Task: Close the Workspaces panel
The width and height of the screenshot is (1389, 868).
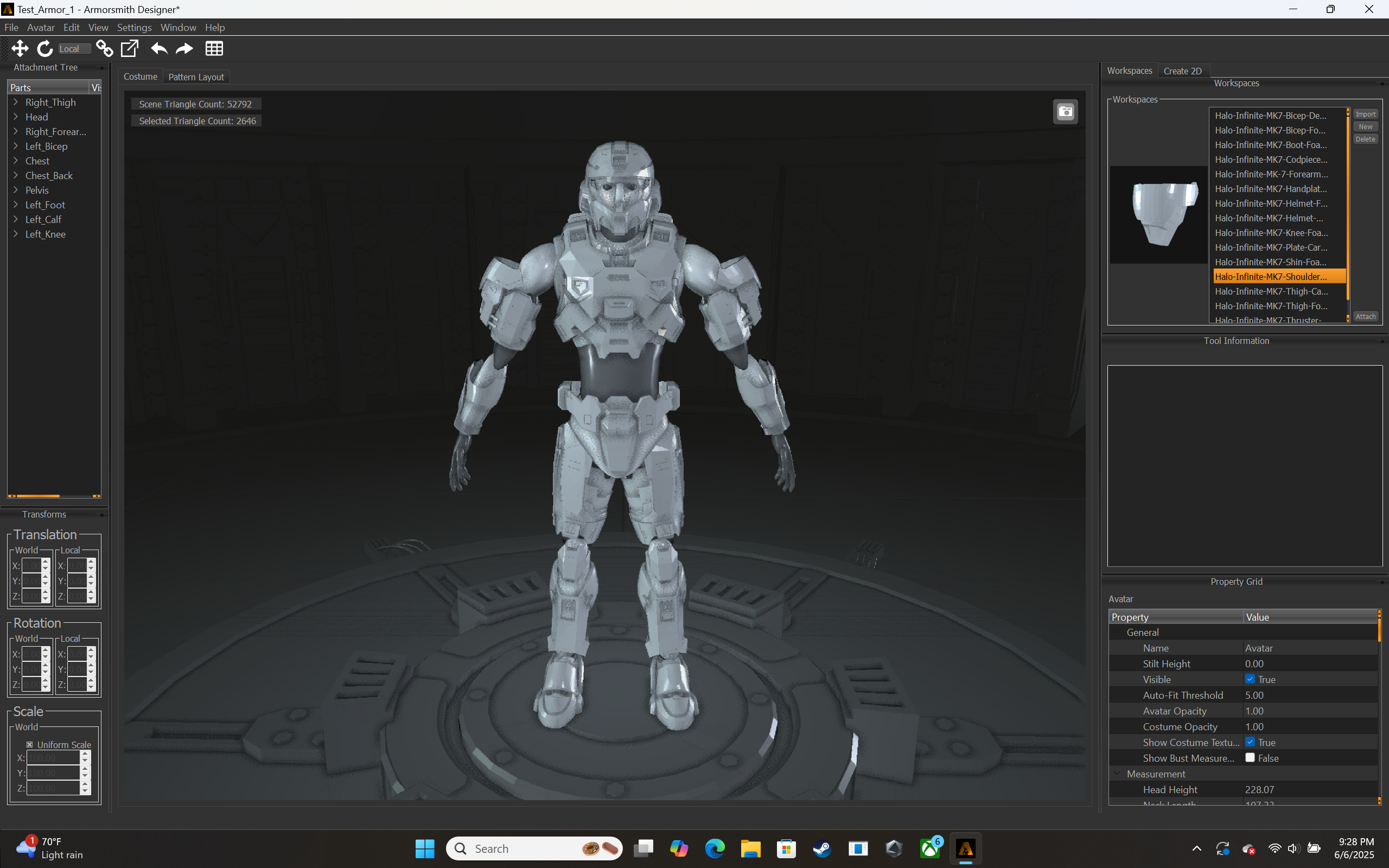Action: pos(1381,84)
